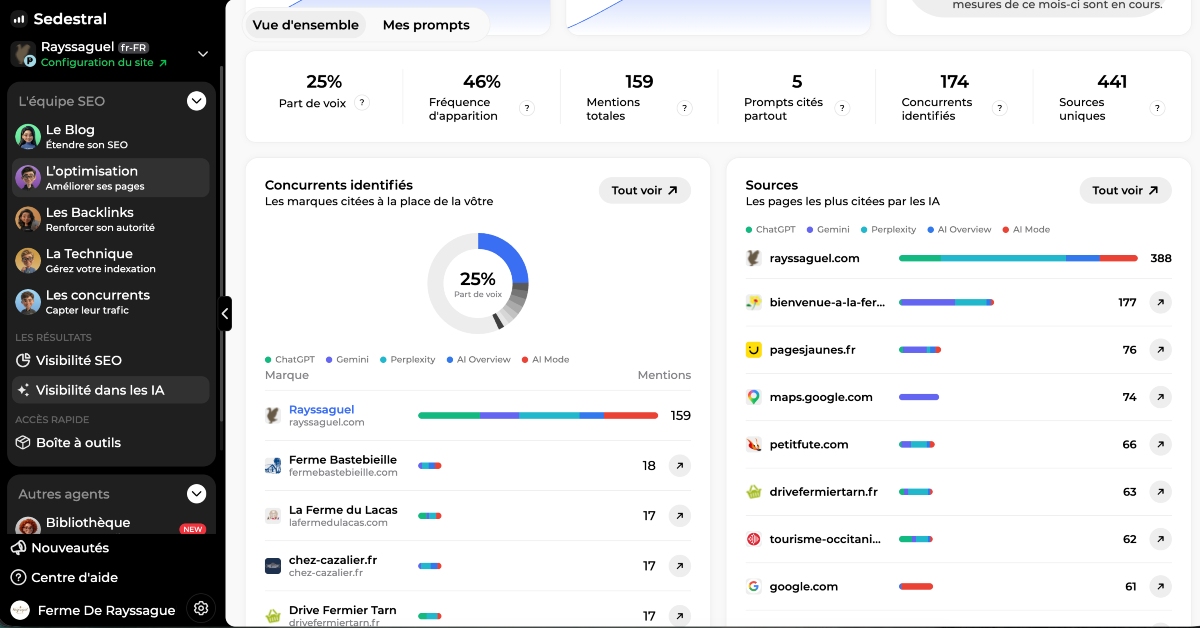
Task: Collapse the sidebar with the arrow handle
Action: [x=225, y=313]
